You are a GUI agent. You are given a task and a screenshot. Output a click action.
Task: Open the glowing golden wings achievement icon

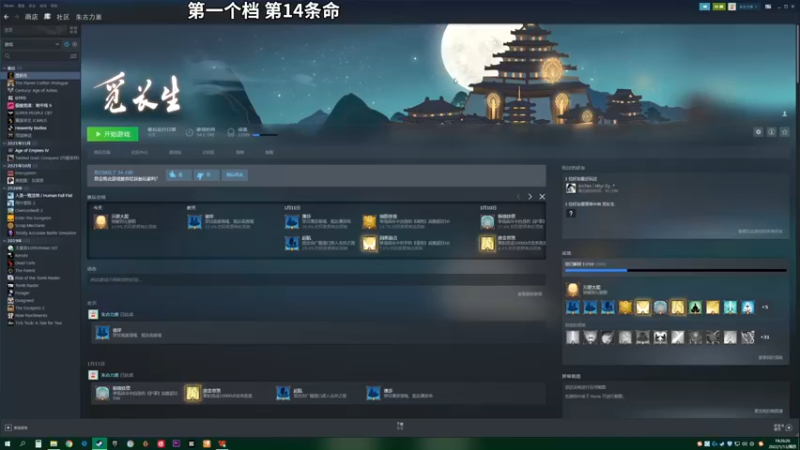[x=642, y=307]
